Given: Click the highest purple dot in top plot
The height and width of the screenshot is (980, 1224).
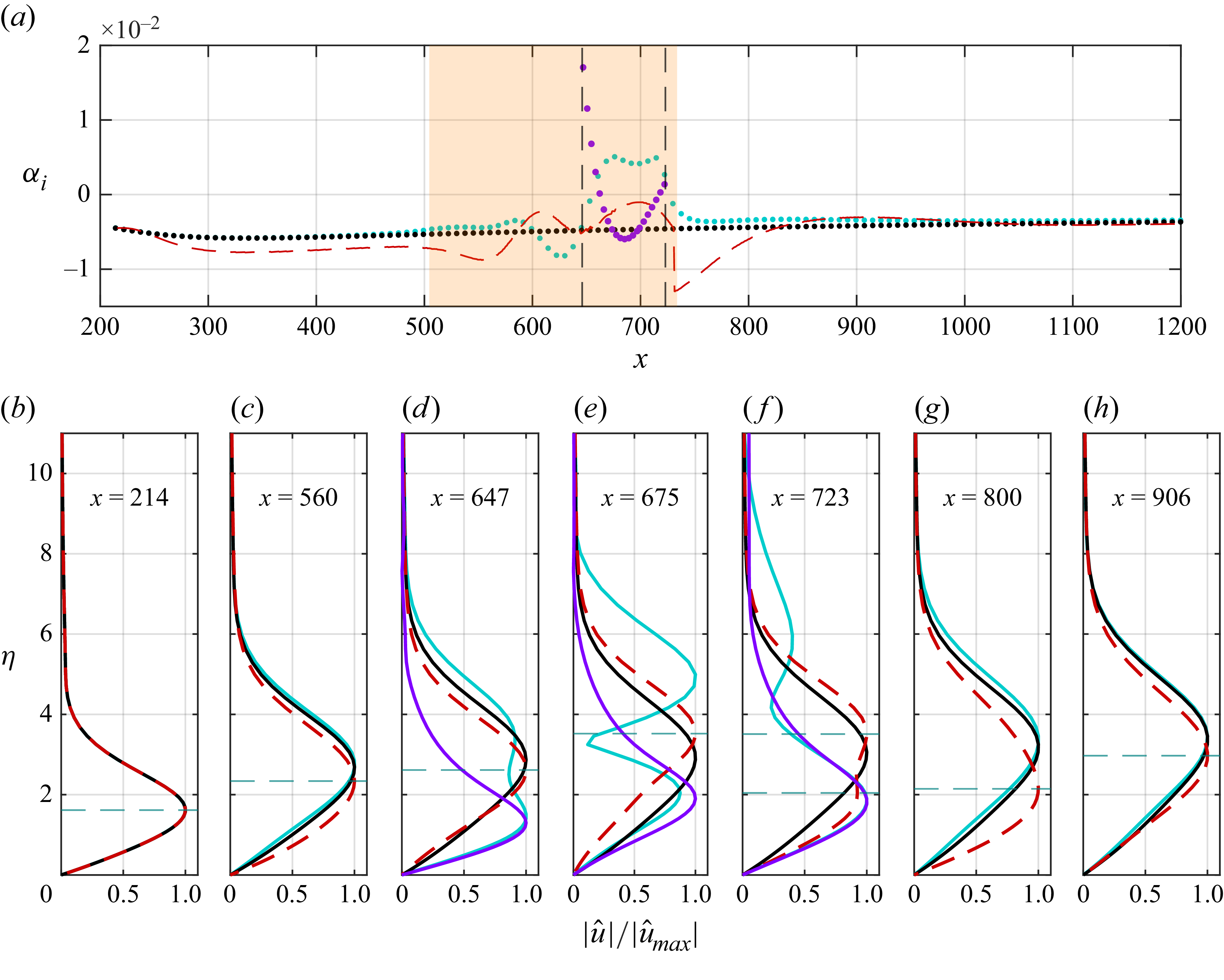Looking at the screenshot, I should [x=583, y=67].
